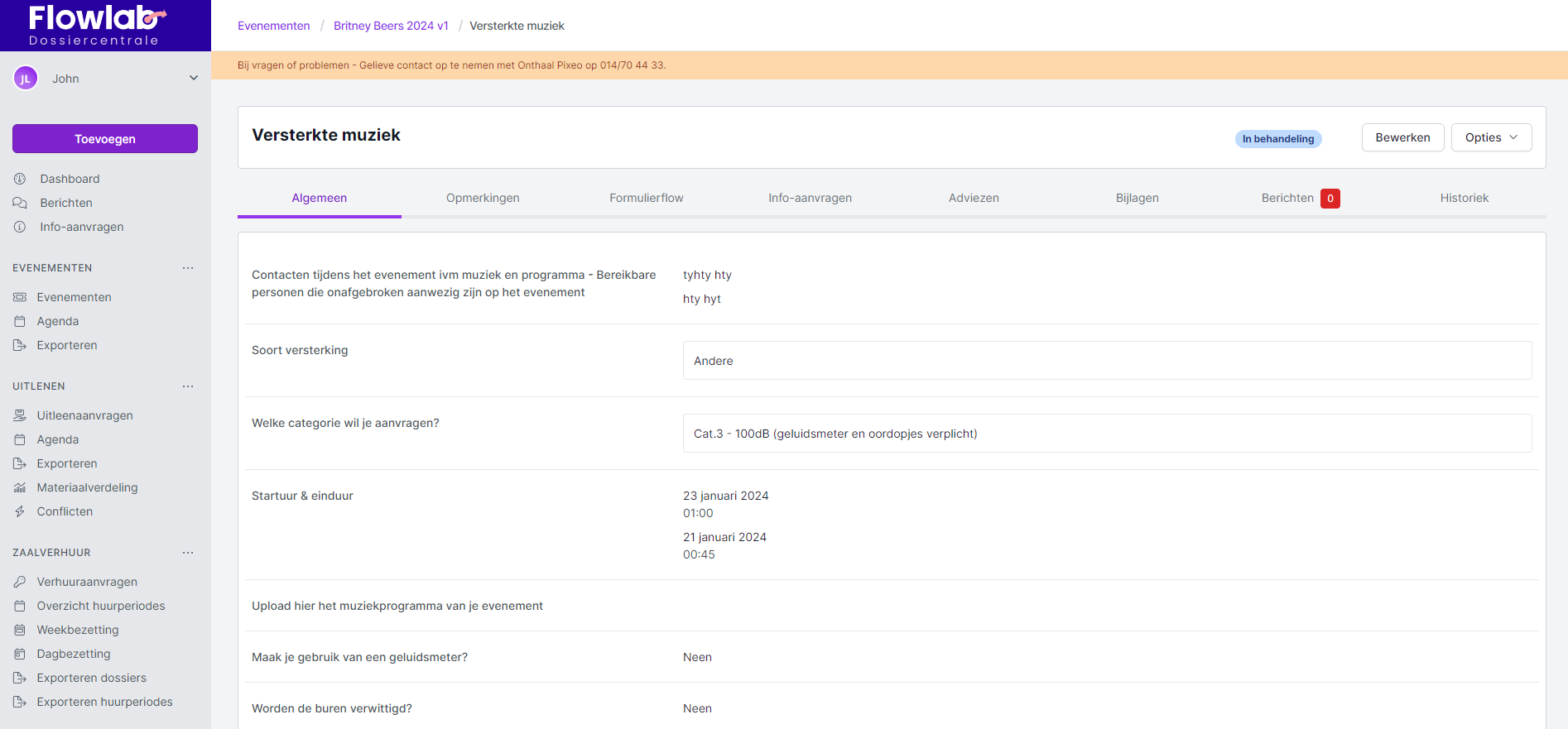Open the Opties dropdown
This screenshot has height=729, width=1568.
pos(1491,137)
